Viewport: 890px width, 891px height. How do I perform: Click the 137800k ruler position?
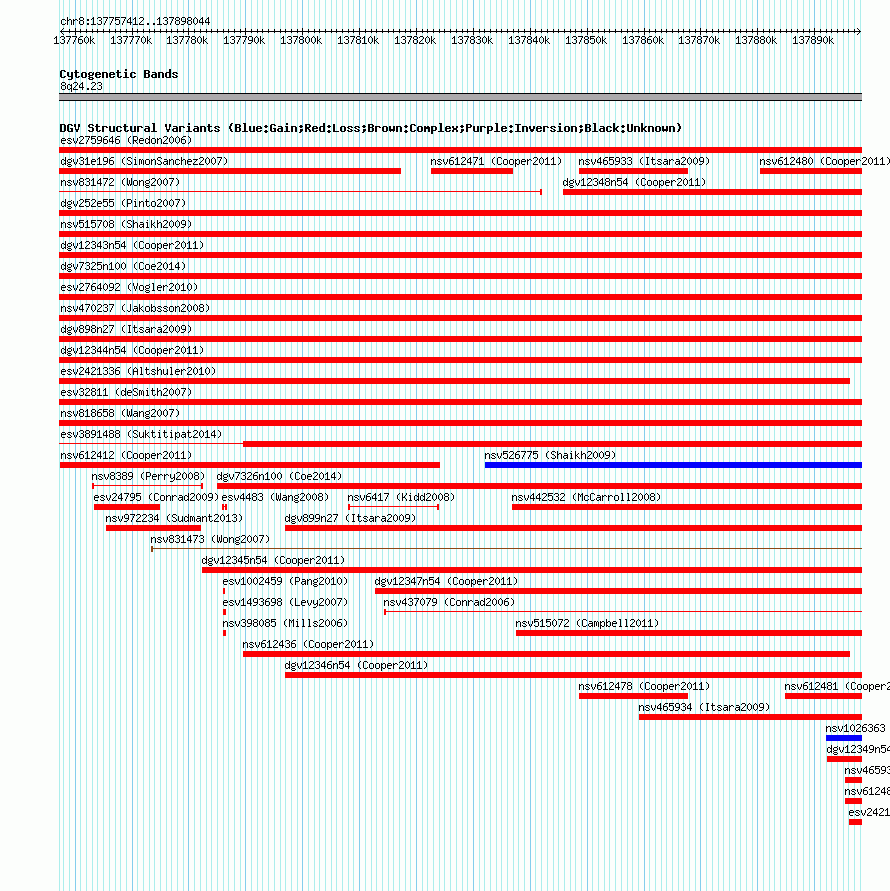coord(301,41)
